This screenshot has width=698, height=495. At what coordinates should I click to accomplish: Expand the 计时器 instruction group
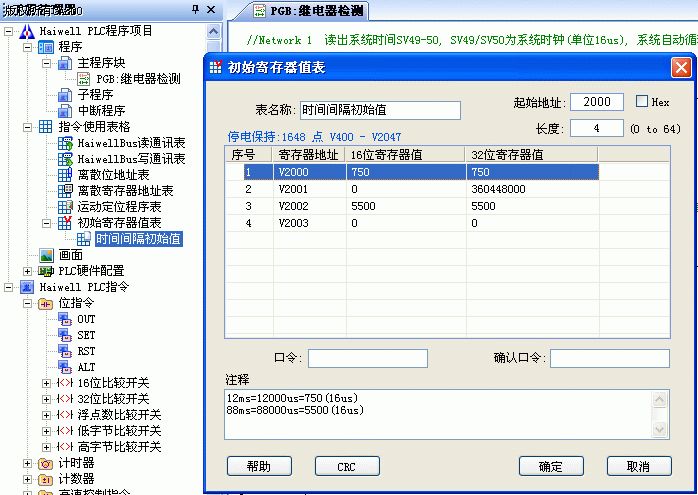27,463
